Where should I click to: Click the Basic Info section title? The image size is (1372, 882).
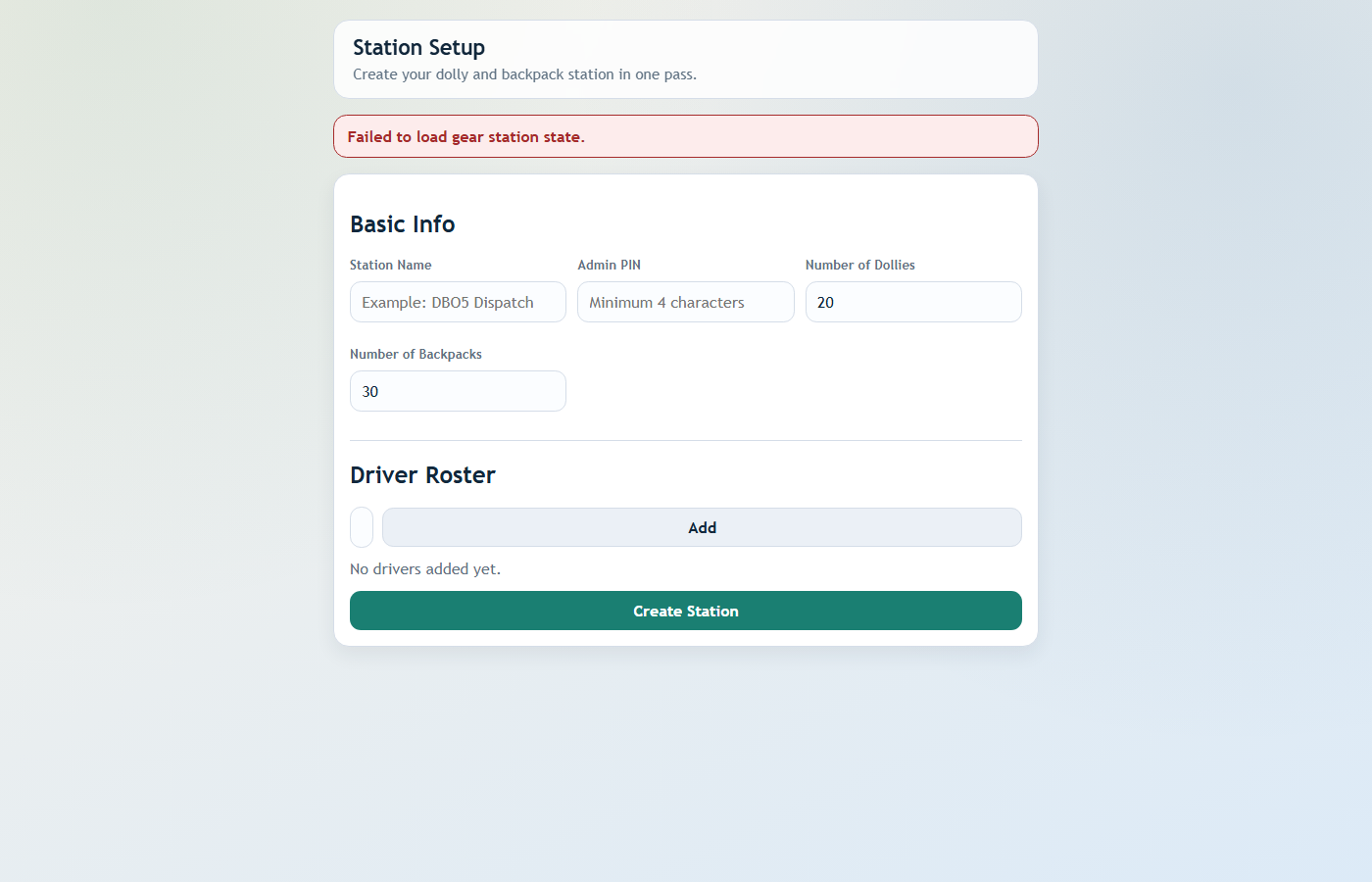402,223
